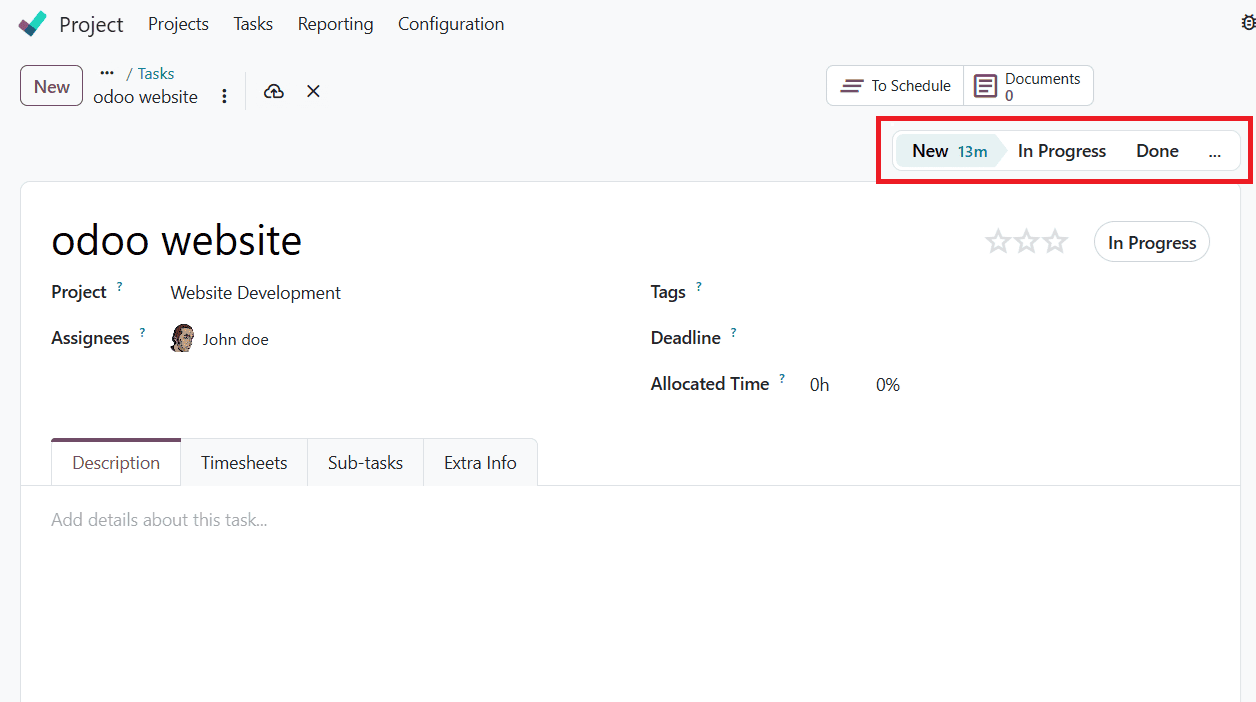Select the New stage
This screenshot has height=702, width=1256.
949,151
